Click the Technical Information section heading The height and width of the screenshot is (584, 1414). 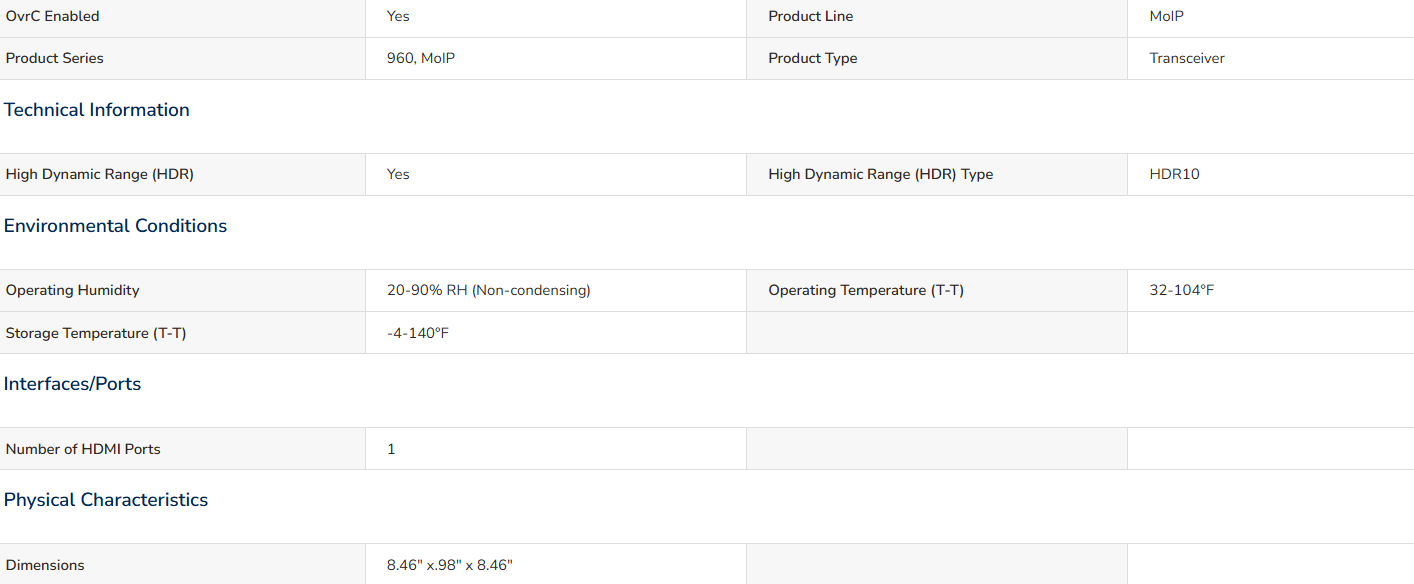point(97,110)
